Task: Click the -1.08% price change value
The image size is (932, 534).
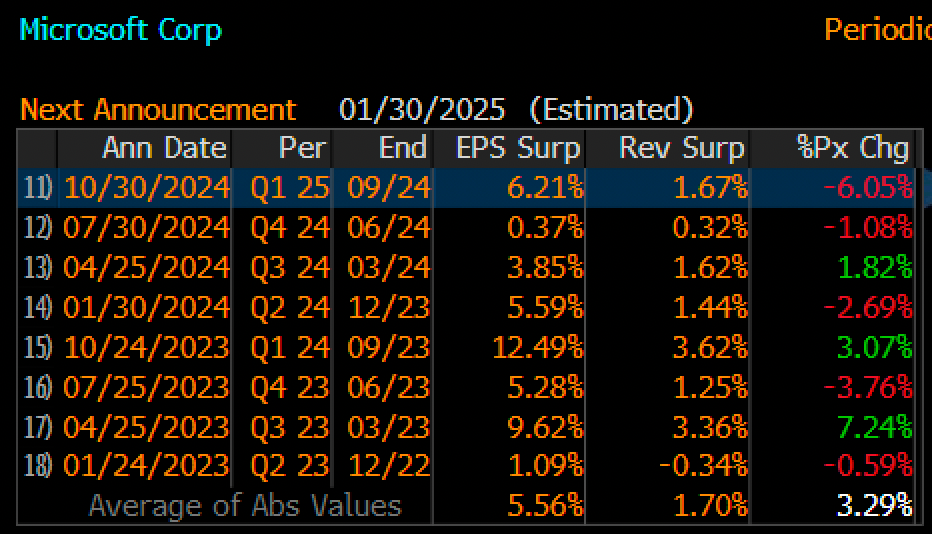Action: pyautogui.click(x=868, y=228)
